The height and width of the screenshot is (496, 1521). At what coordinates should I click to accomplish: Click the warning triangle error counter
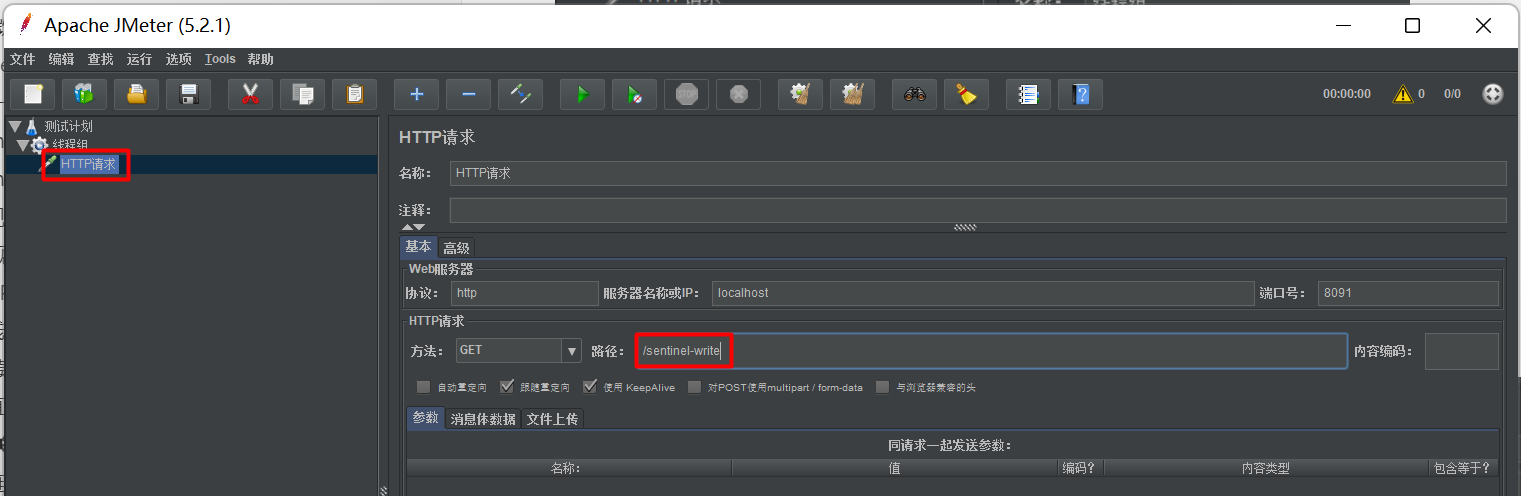[1403, 94]
